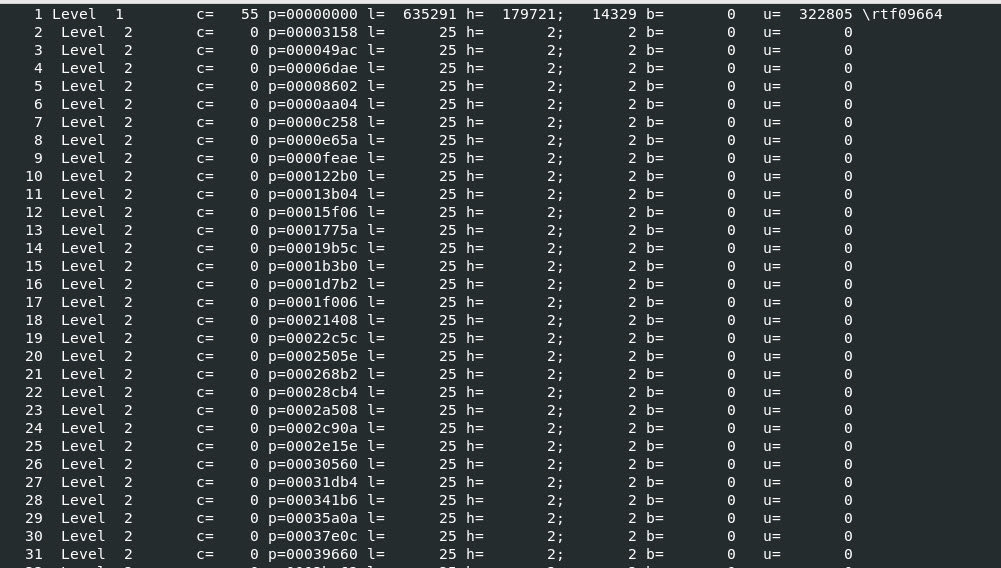Click the address p=0001b3b0 on line 15

coord(312,266)
